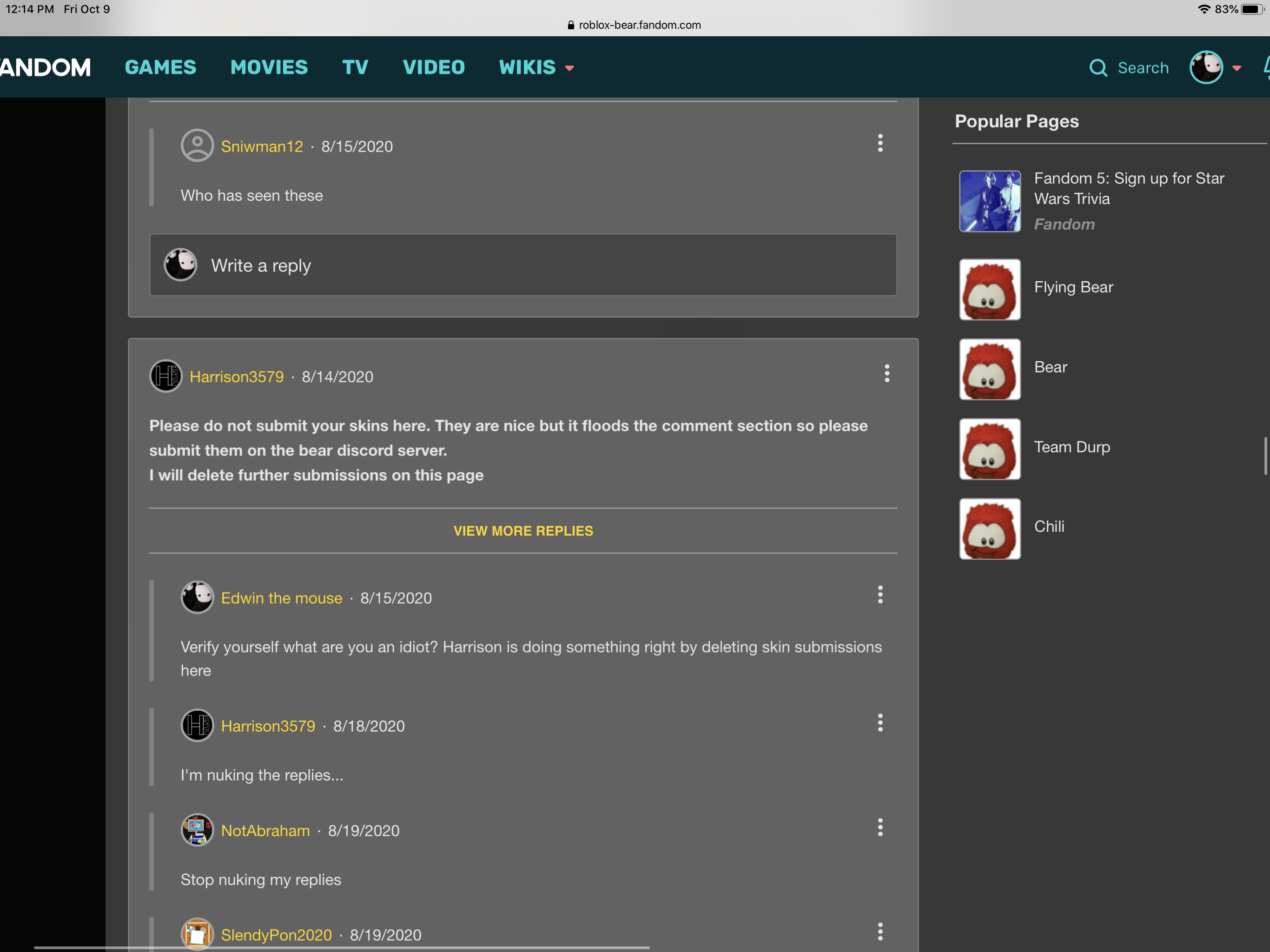This screenshot has height=952, width=1270.
Task: Click the Harrison3579 username link
Action: pos(238,377)
